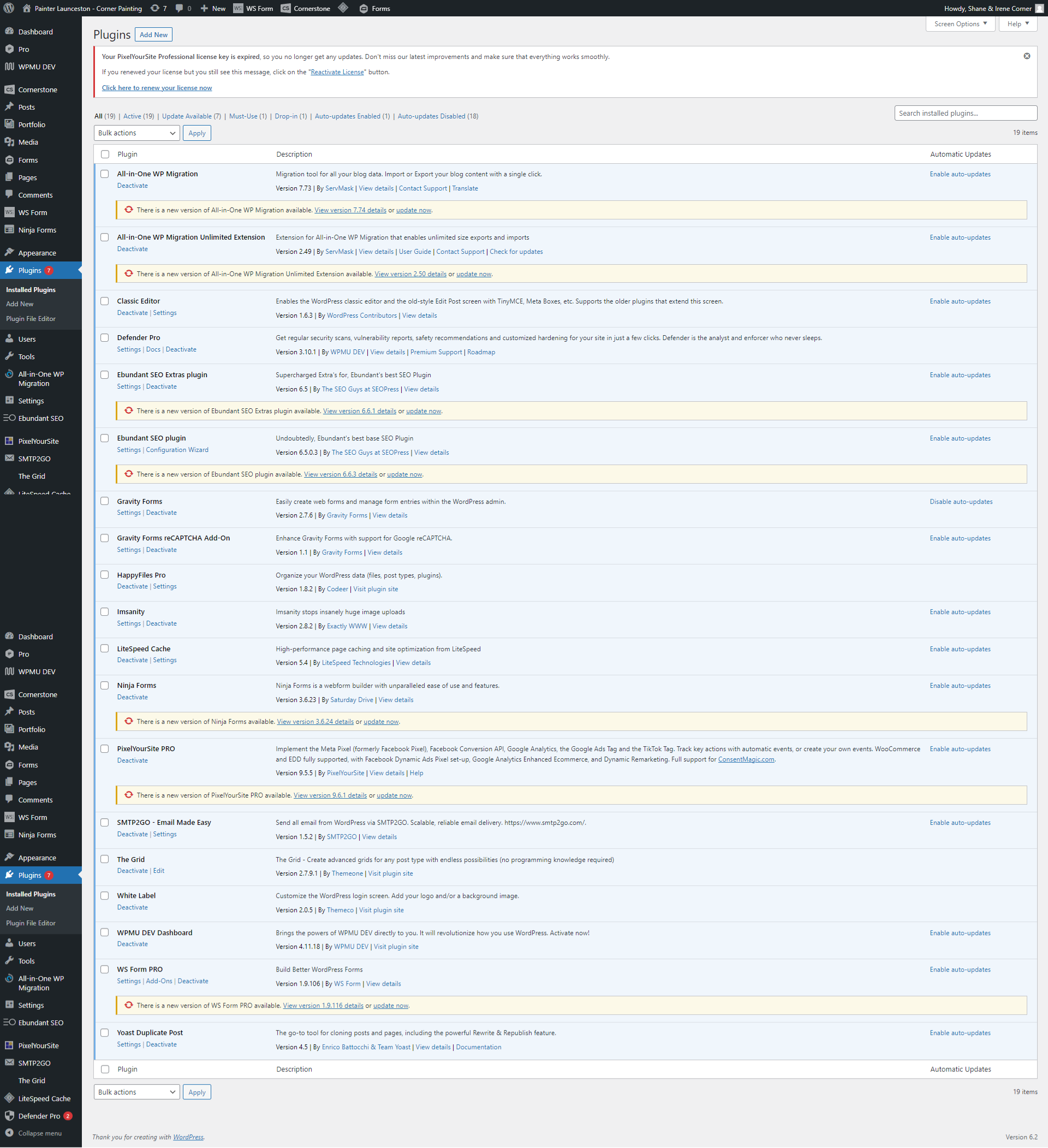Screen dimensions: 1048x1148
Task: Click Collapse menu arrow icon
Action: (9, 1133)
